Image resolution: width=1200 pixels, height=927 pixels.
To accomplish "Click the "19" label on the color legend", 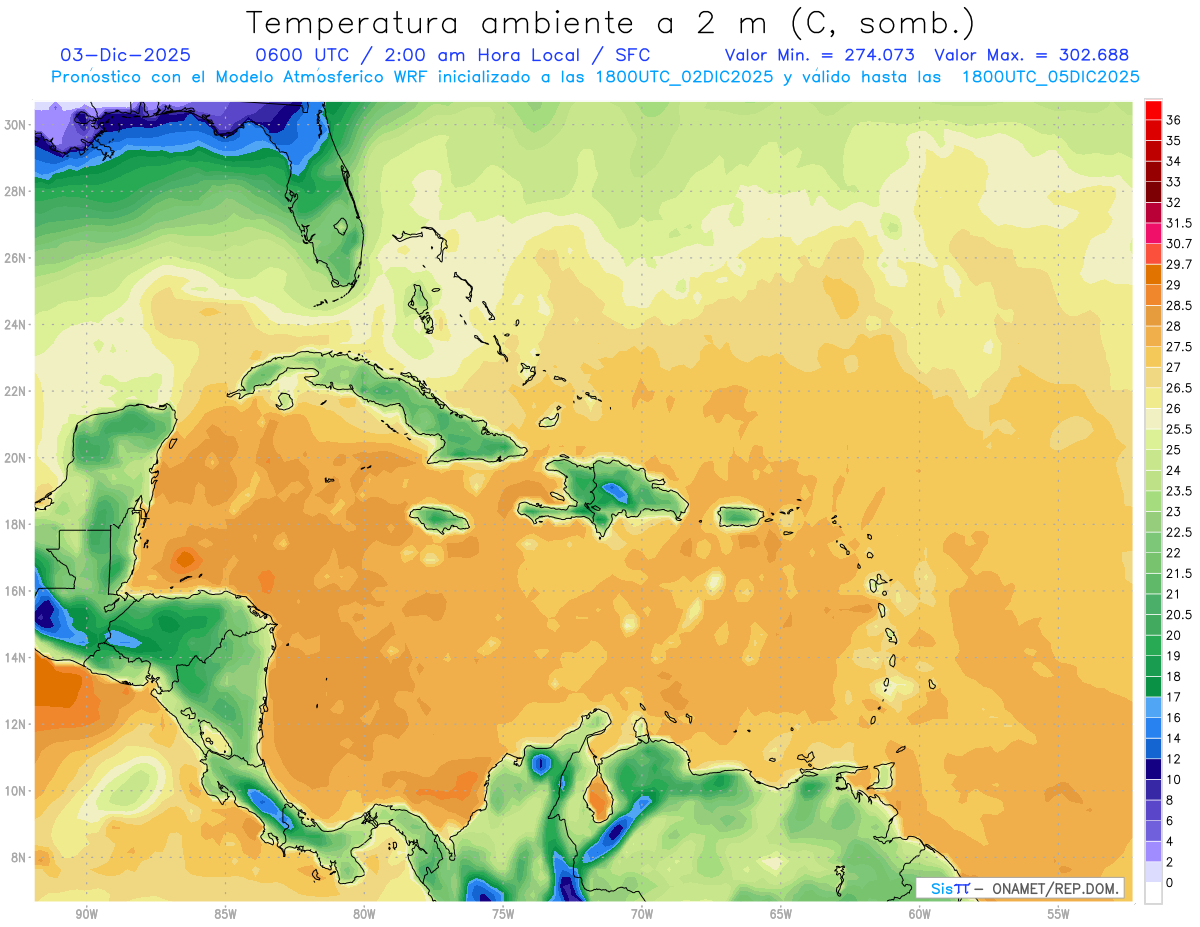I will [x=1174, y=656].
